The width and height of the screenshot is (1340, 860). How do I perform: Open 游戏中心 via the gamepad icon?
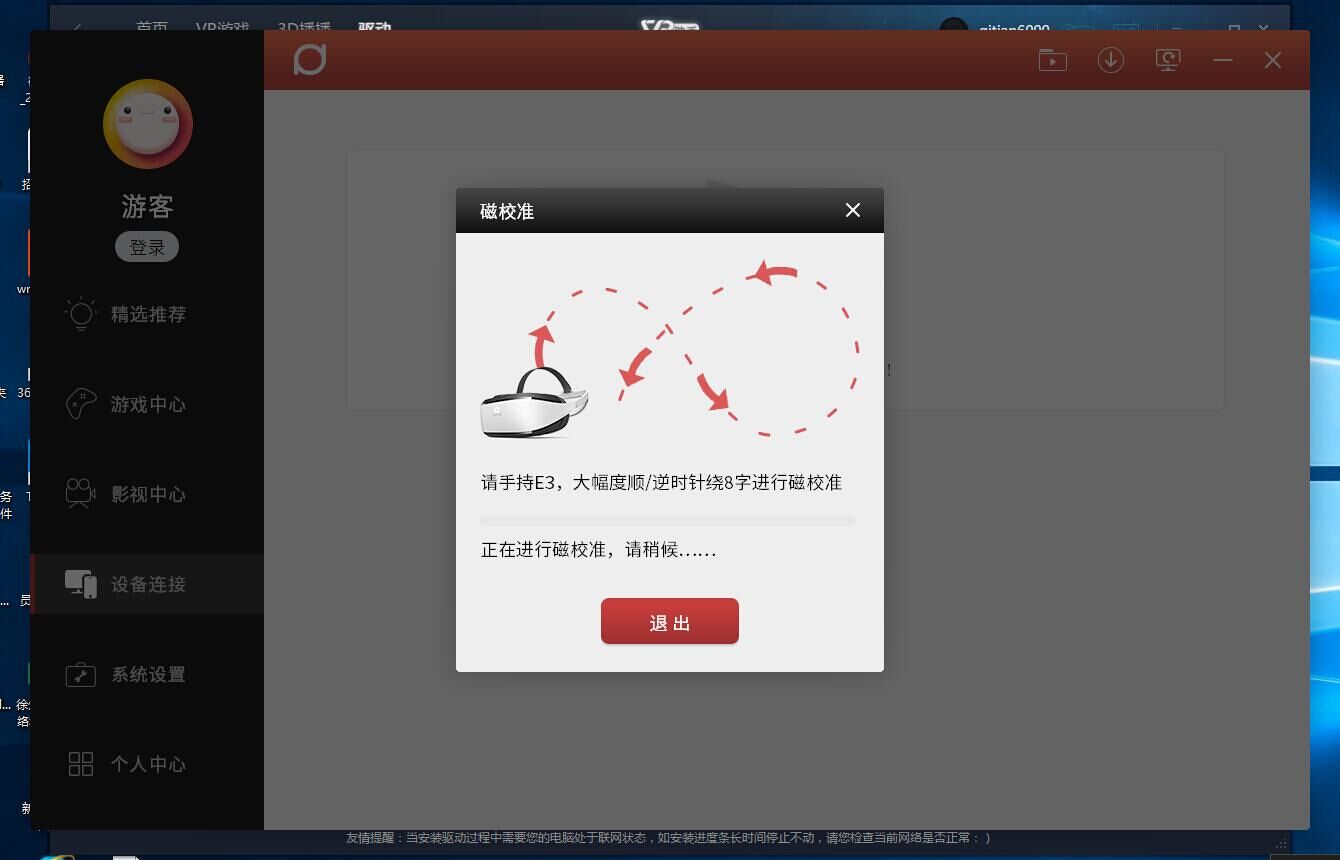(x=80, y=404)
